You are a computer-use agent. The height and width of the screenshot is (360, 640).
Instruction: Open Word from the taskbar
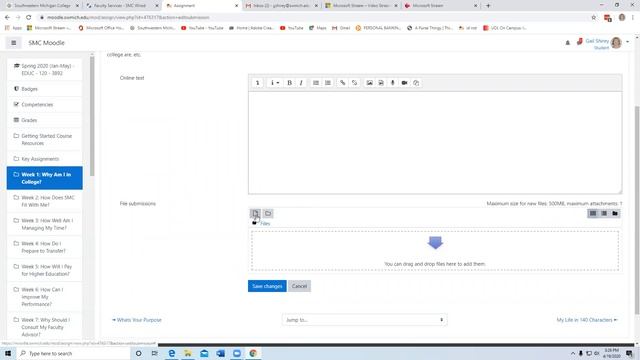pyautogui.click(x=220, y=353)
